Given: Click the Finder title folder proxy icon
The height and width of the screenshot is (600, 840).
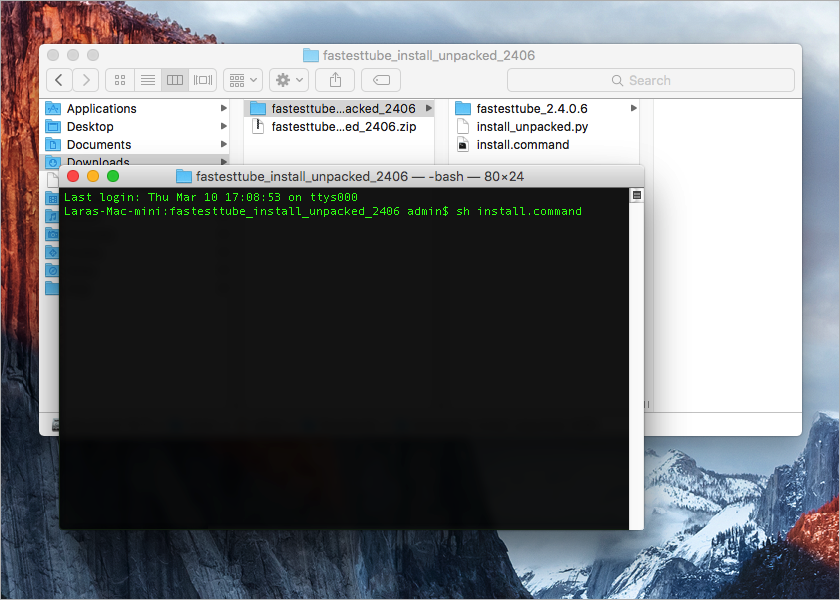Looking at the screenshot, I should click(x=311, y=55).
